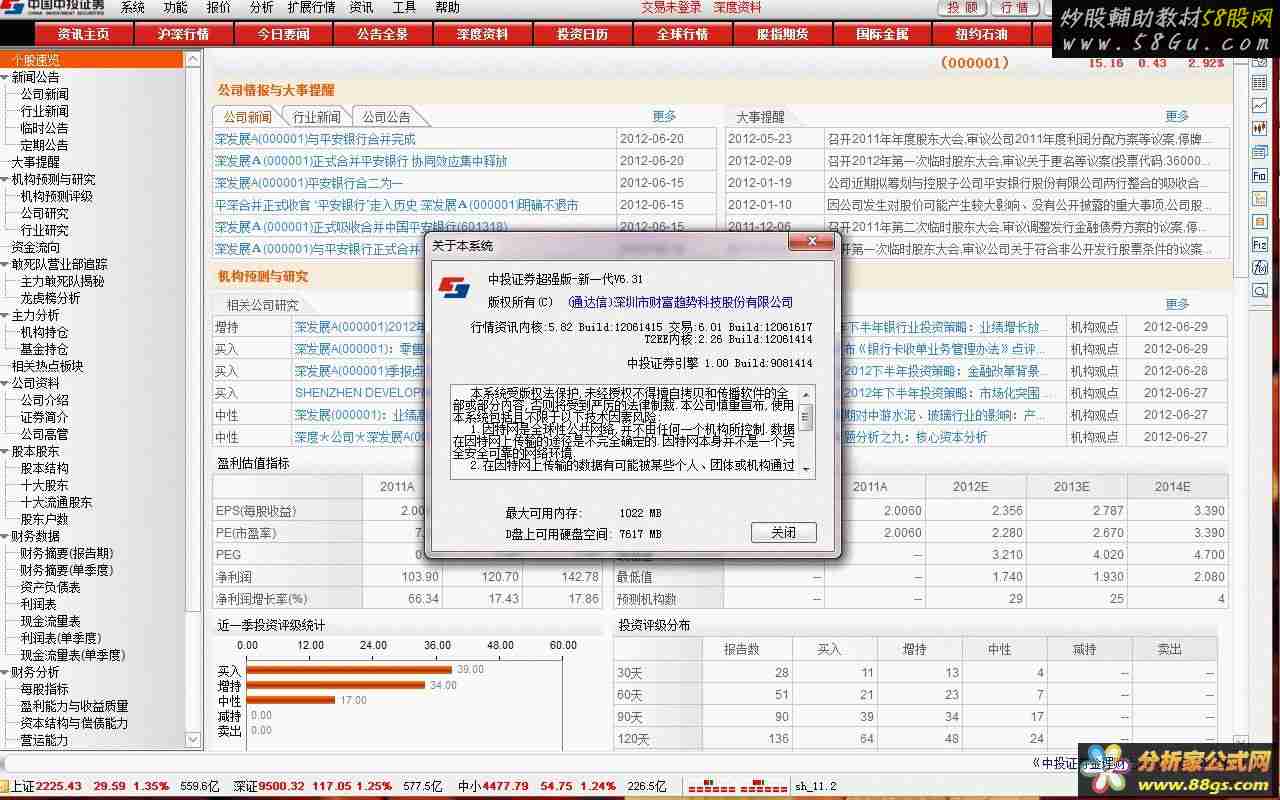Select 十大流通股东 in the left tree
Image resolution: width=1280 pixels, height=800 pixels.
(56, 502)
